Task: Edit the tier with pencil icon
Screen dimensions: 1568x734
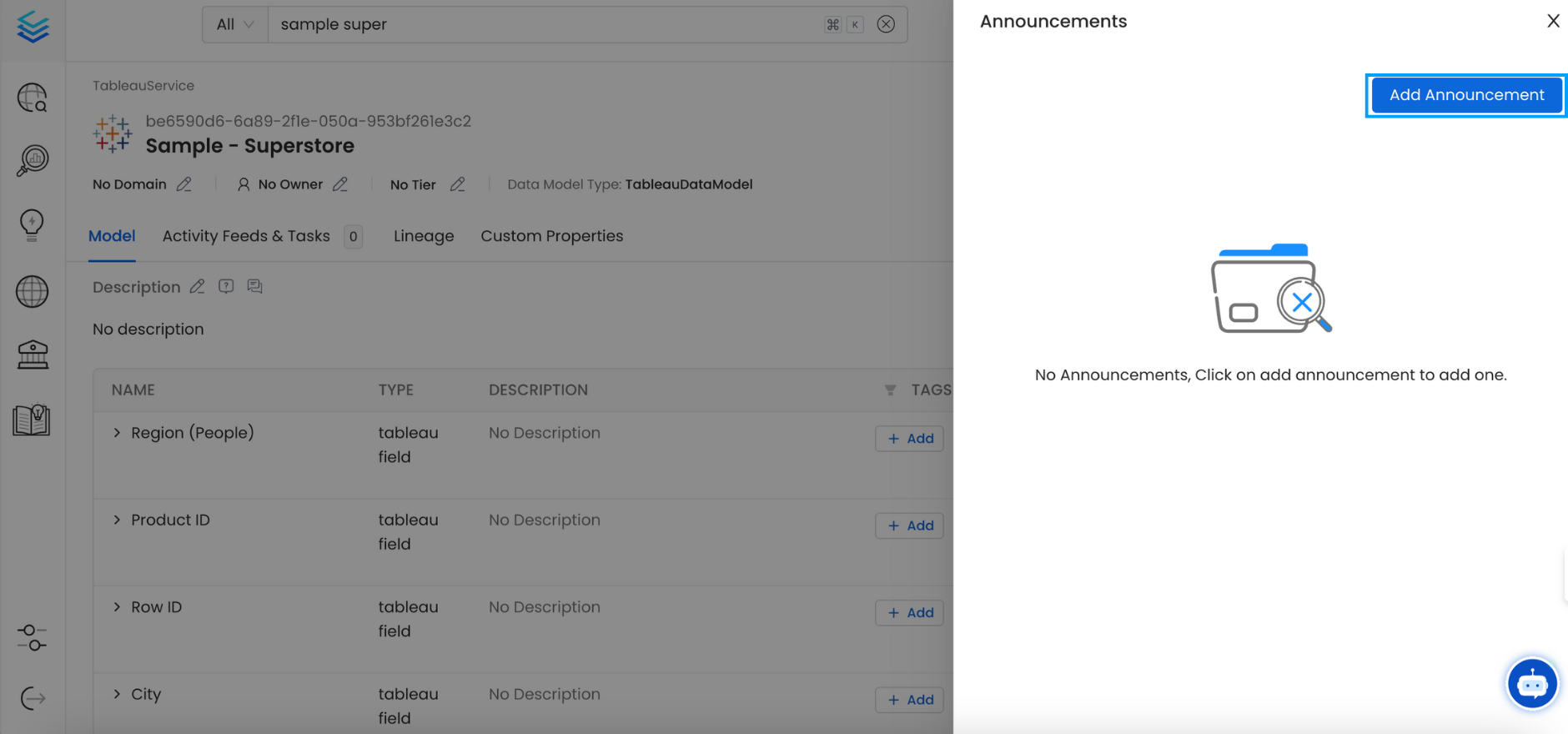Action: tap(457, 184)
